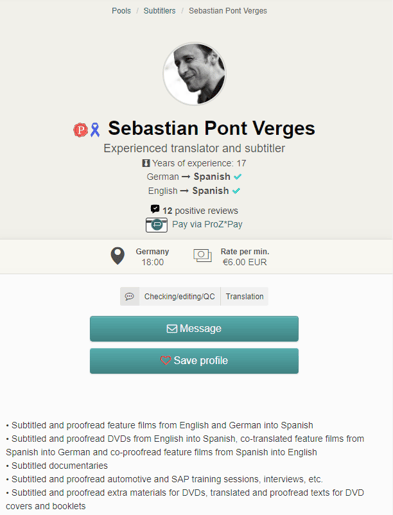Click the positive reviews comment icon
The image size is (393, 515).
[155, 209]
